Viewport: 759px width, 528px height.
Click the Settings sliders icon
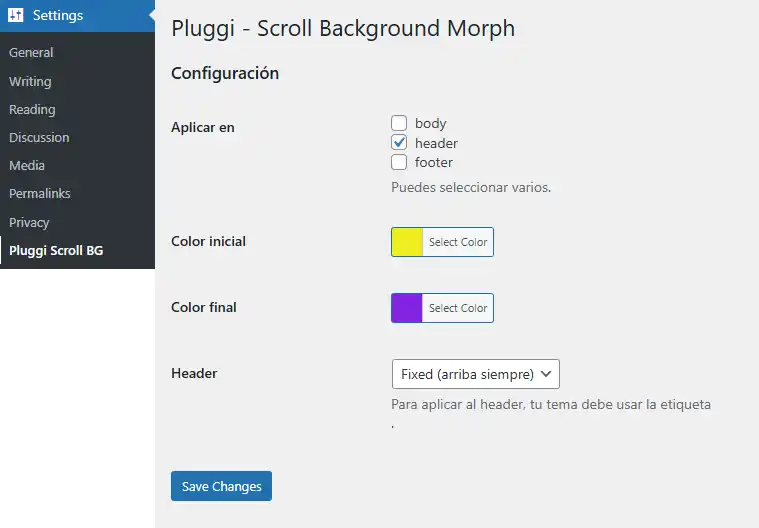pyautogui.click(x=15, y=15)
